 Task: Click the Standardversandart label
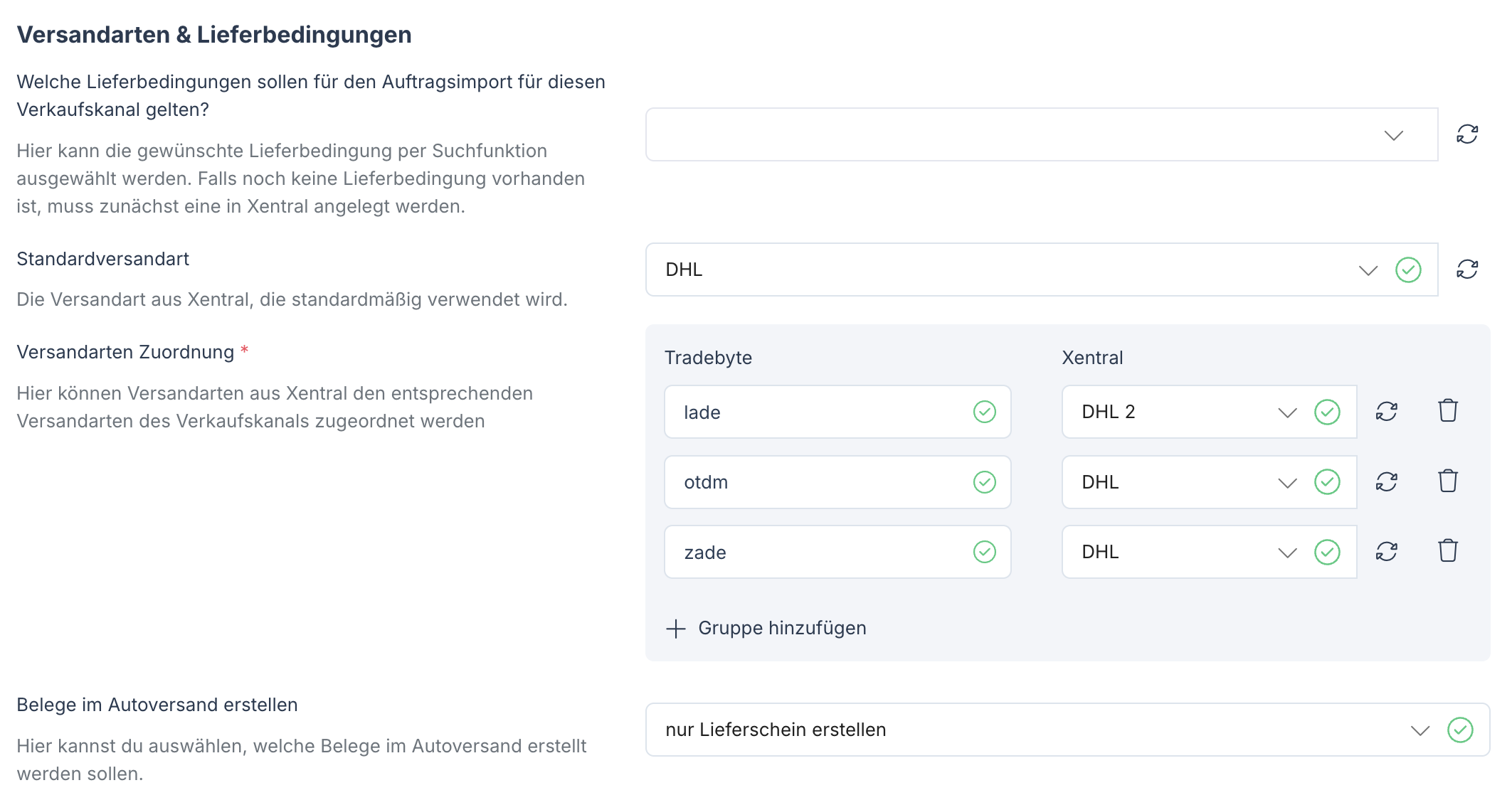pyautogui.click(x=103, y=259)
